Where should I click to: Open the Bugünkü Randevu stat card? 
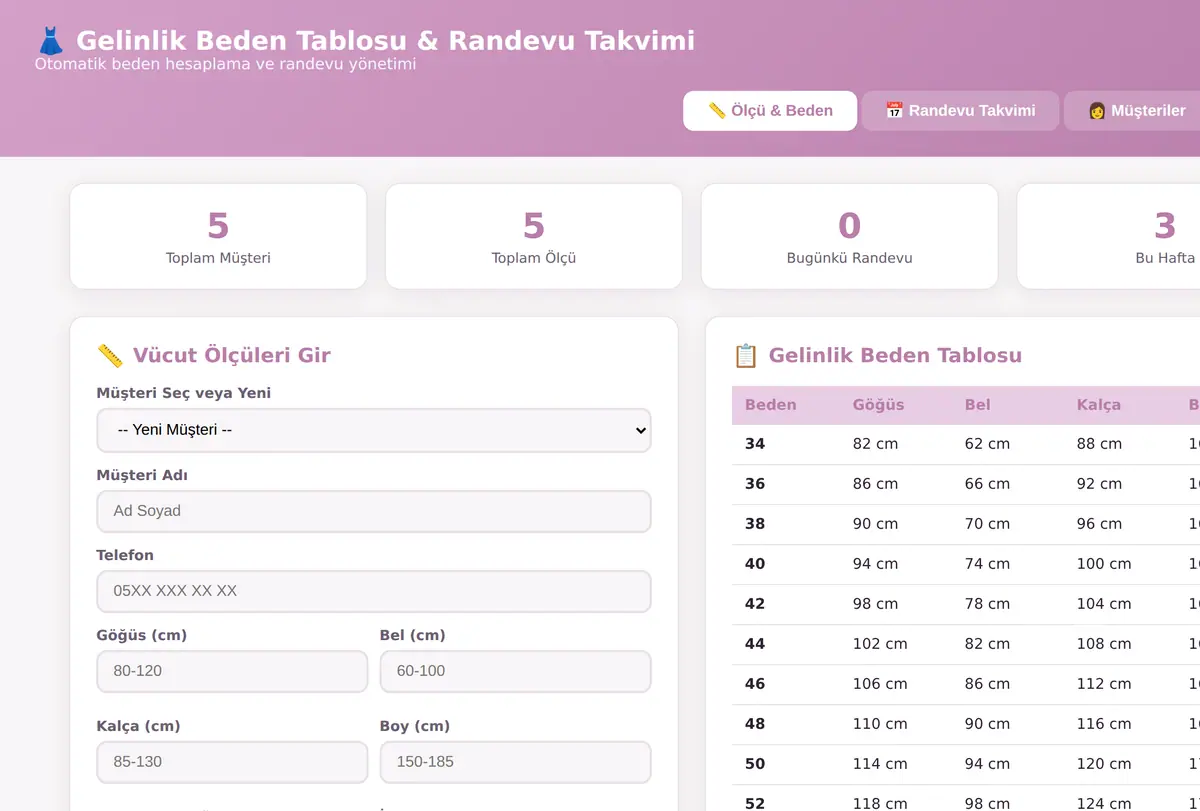[849, 236]
